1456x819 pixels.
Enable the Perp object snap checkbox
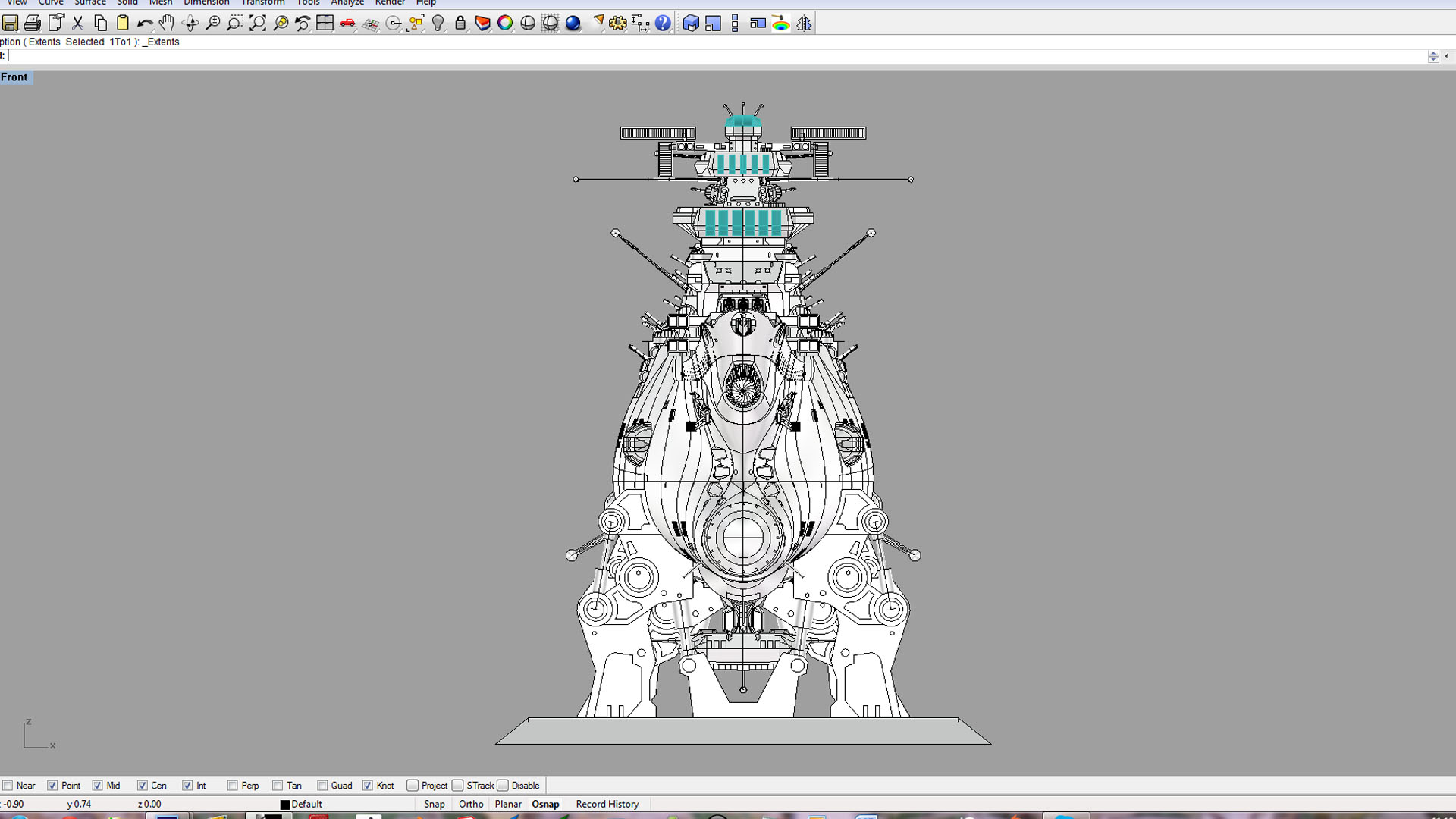232,786
